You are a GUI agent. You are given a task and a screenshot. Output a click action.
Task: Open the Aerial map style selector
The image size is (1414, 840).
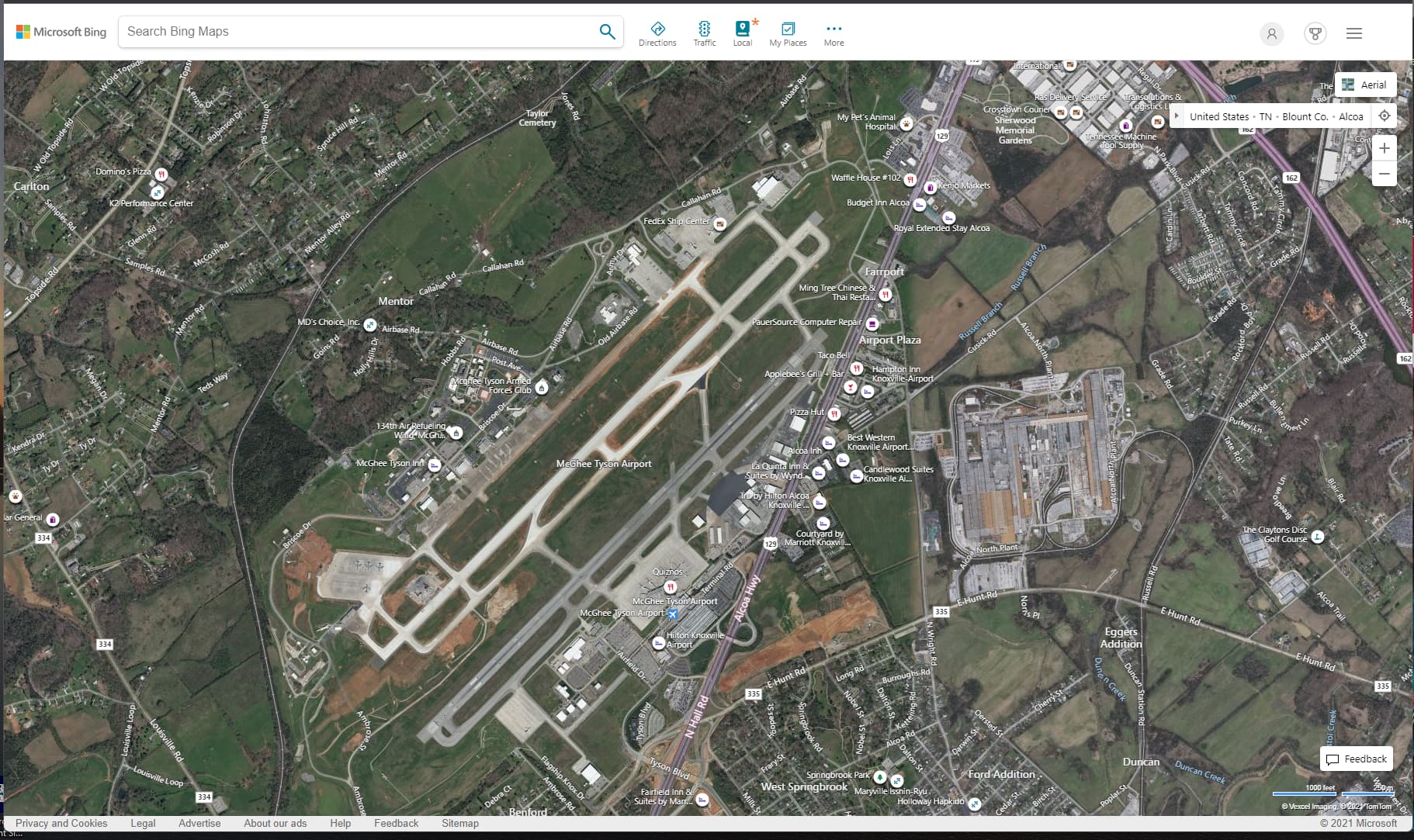click(1365, 85)
